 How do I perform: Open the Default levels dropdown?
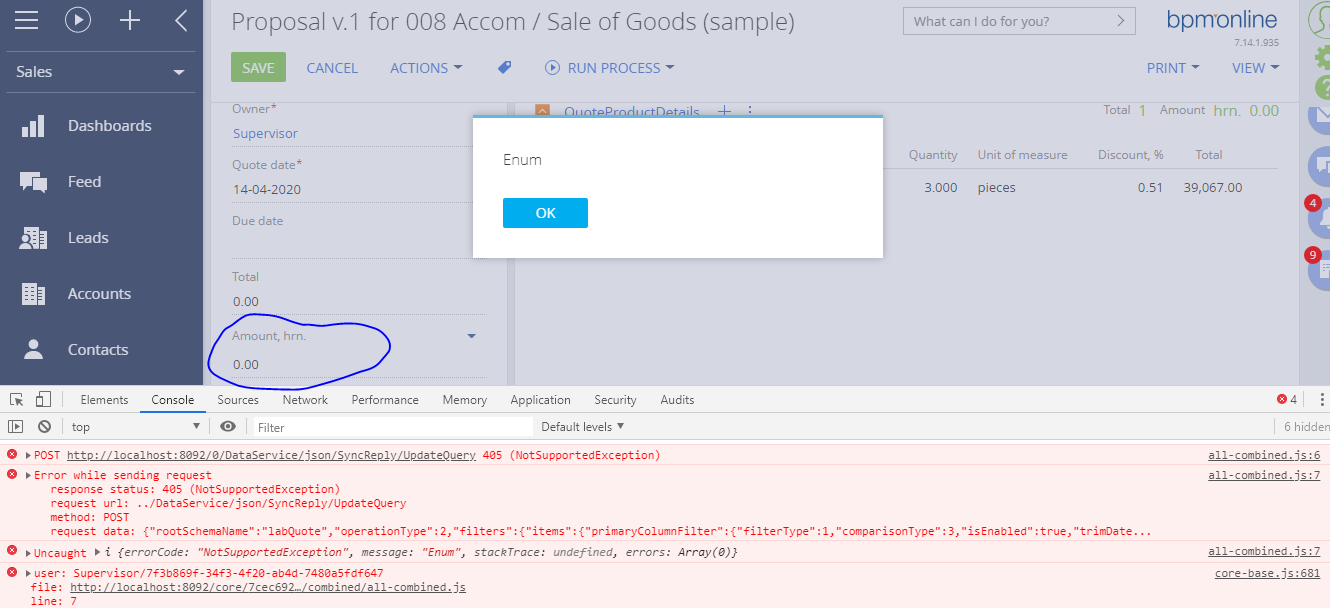(583, 426)
